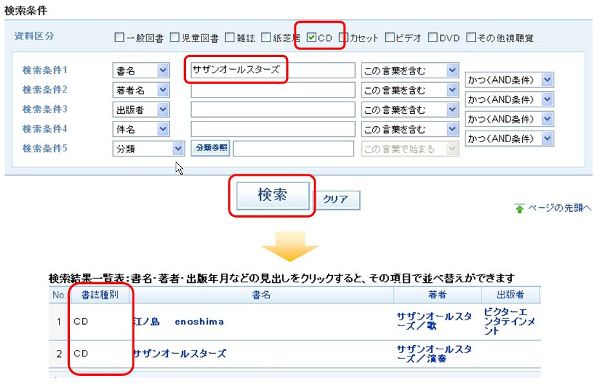Image resolution: width=600 pixels, height=384 pixels.
Task: Click author link サザンオールスターズ/演奏
Action: (434, 354)
